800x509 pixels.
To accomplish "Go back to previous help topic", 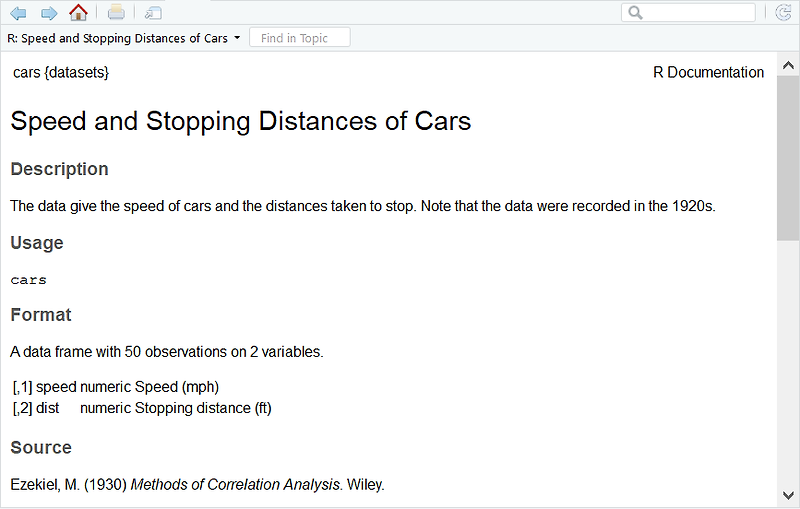I will (18, 13).
